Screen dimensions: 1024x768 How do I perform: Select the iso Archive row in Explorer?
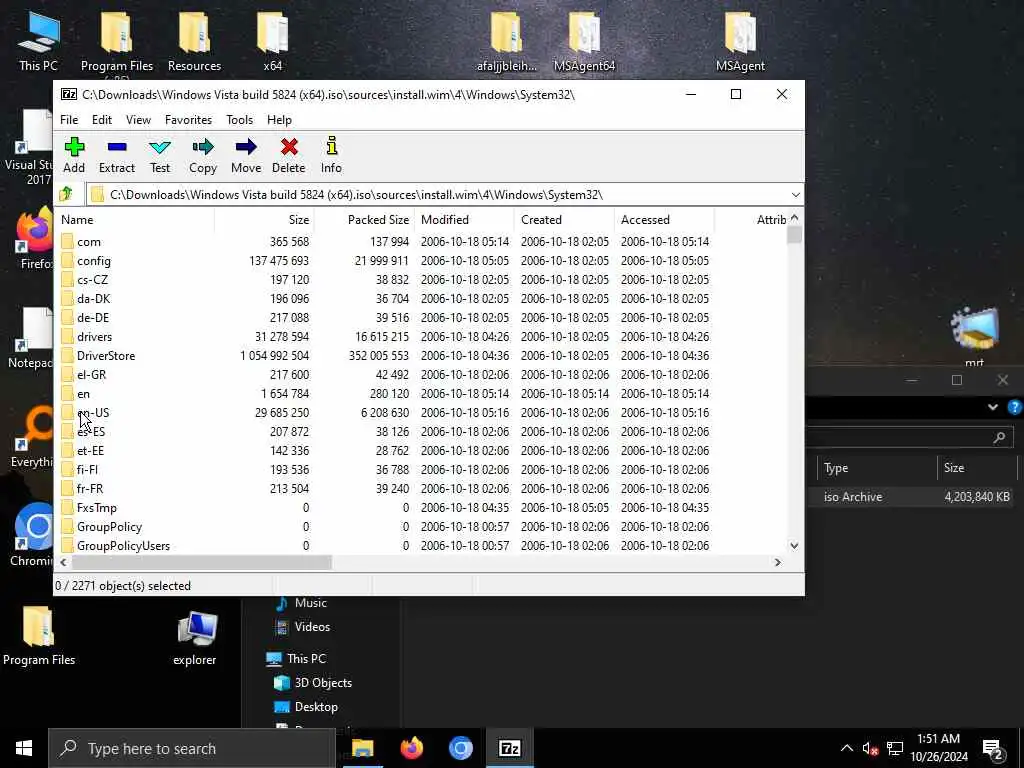[x=914, y=497]
